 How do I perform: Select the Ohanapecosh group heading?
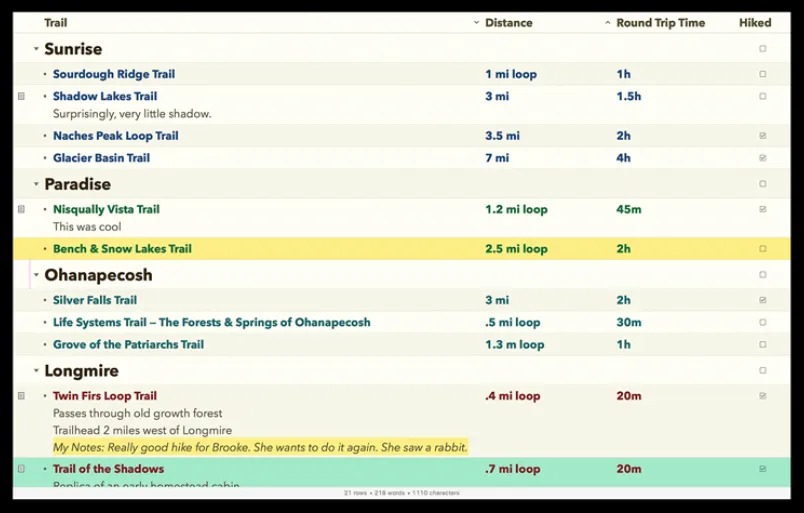coord(98,275)
